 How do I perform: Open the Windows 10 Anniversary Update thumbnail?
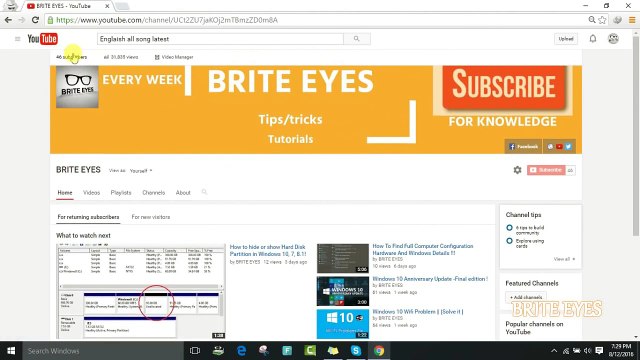343,291
